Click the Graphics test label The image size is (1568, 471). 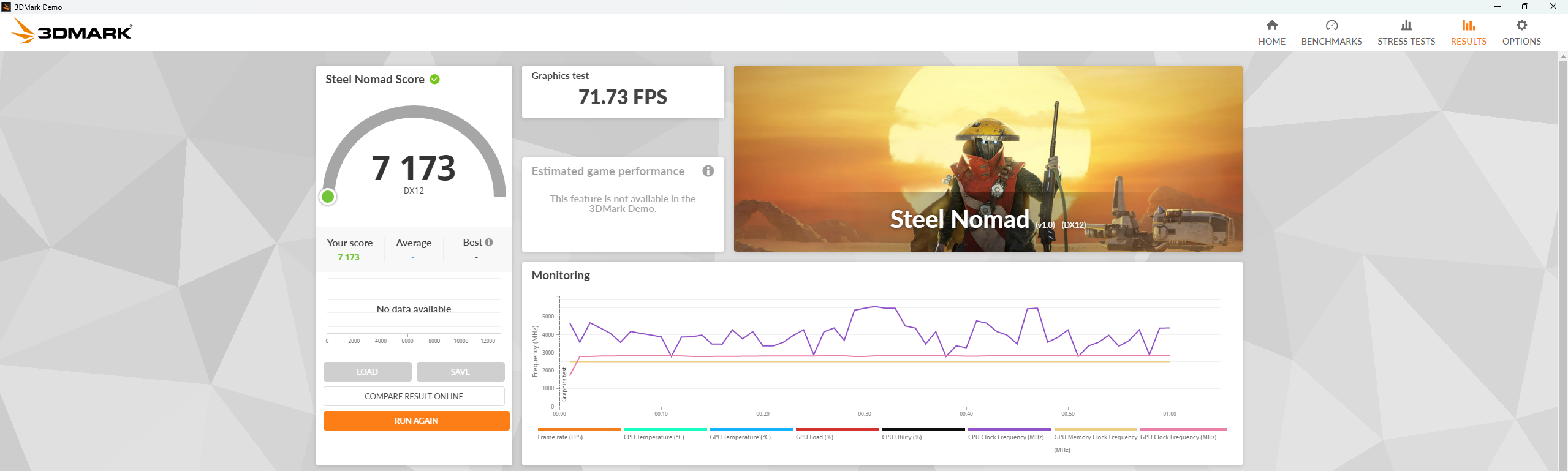(560, 75)
